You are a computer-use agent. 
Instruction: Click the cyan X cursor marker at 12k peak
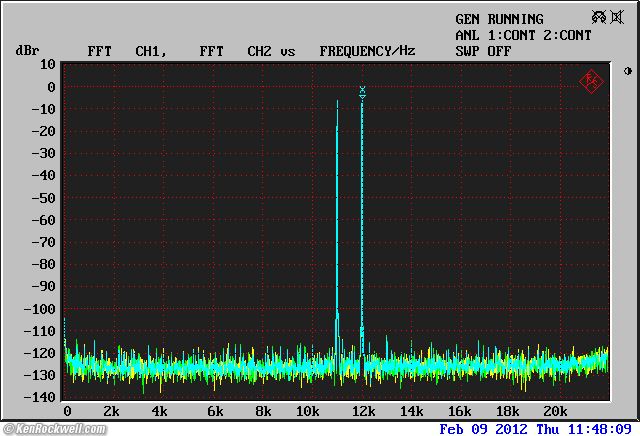(x=362, y=91)
